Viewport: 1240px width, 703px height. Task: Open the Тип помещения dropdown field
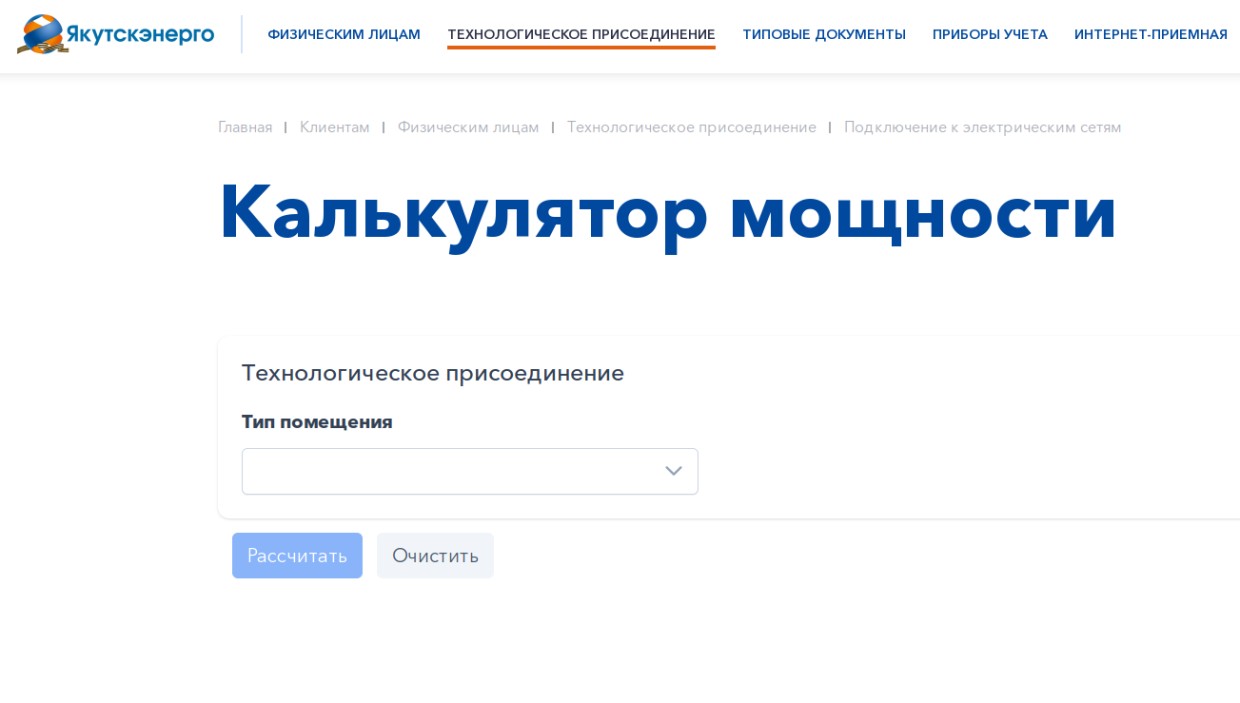coord(450,471)
